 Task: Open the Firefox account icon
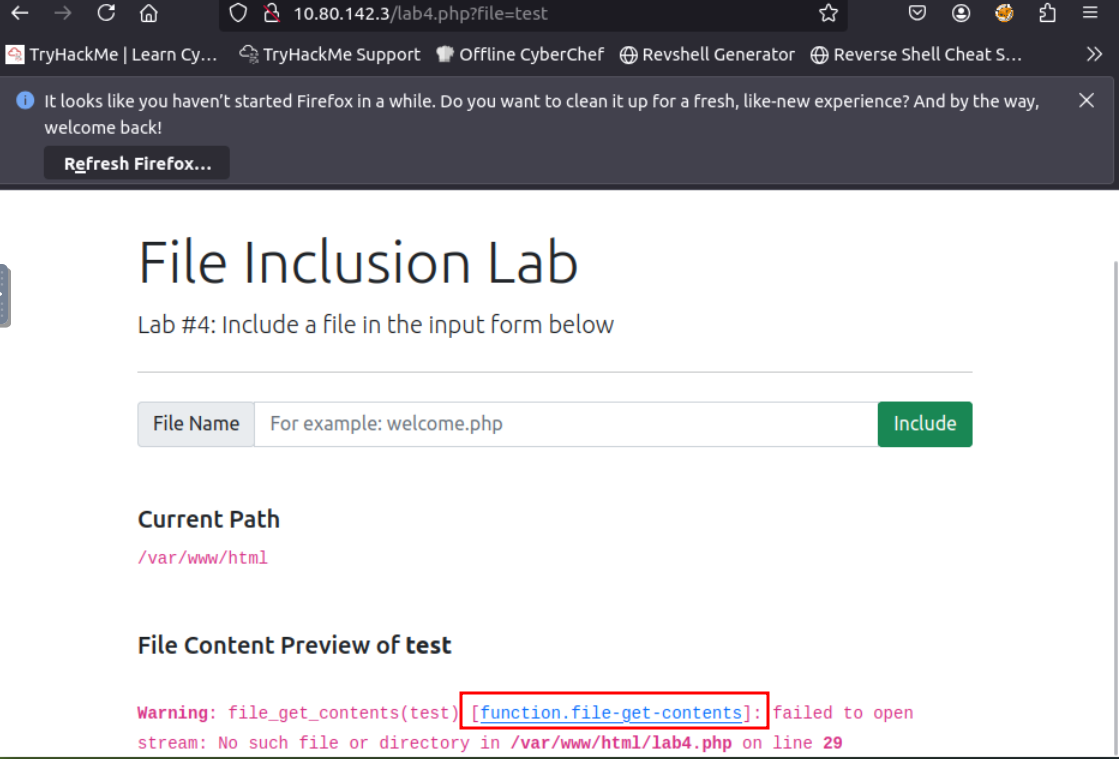961,13
